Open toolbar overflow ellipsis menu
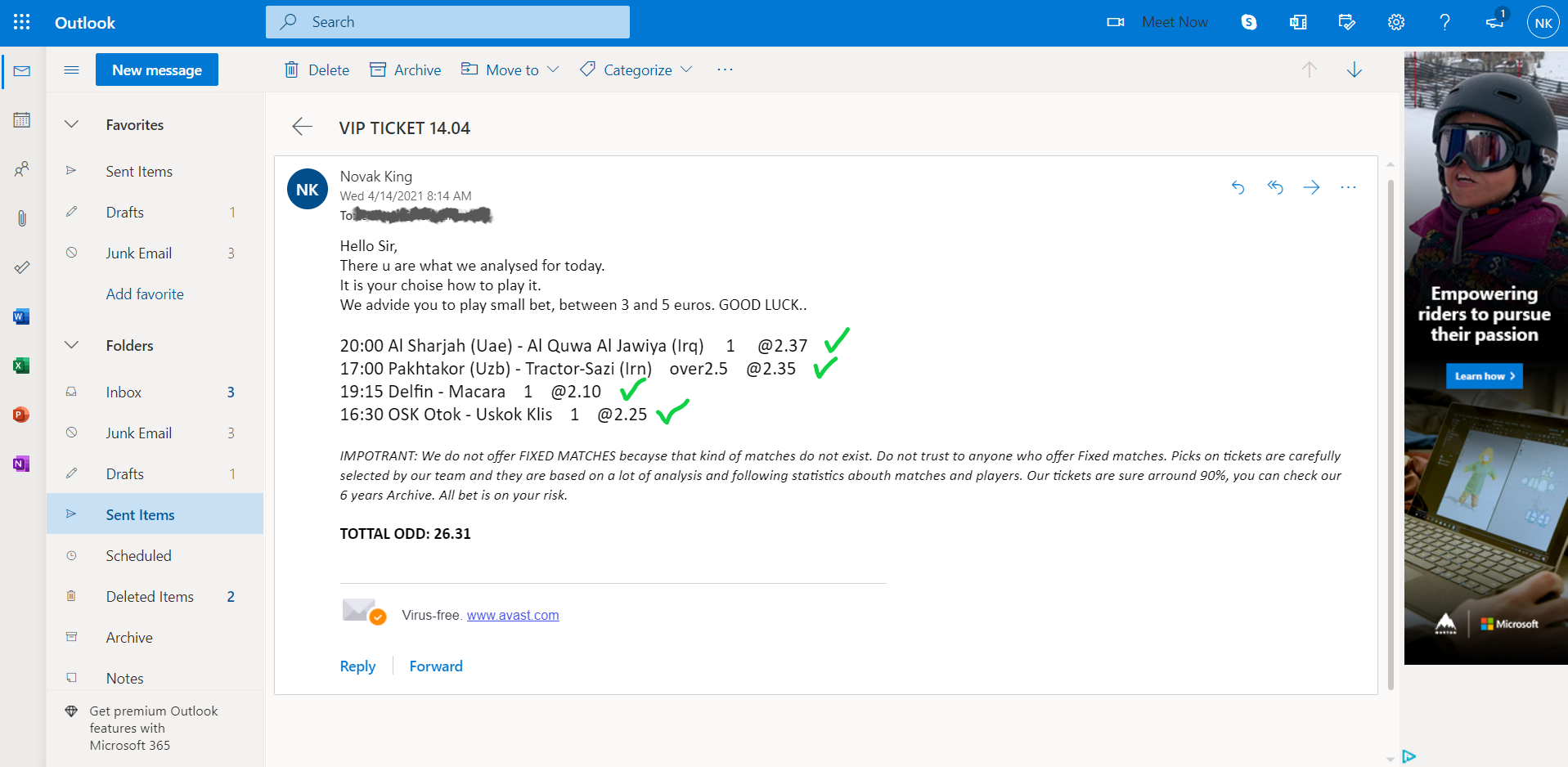This screenshot has width=1568, height=767. point(725,70)
